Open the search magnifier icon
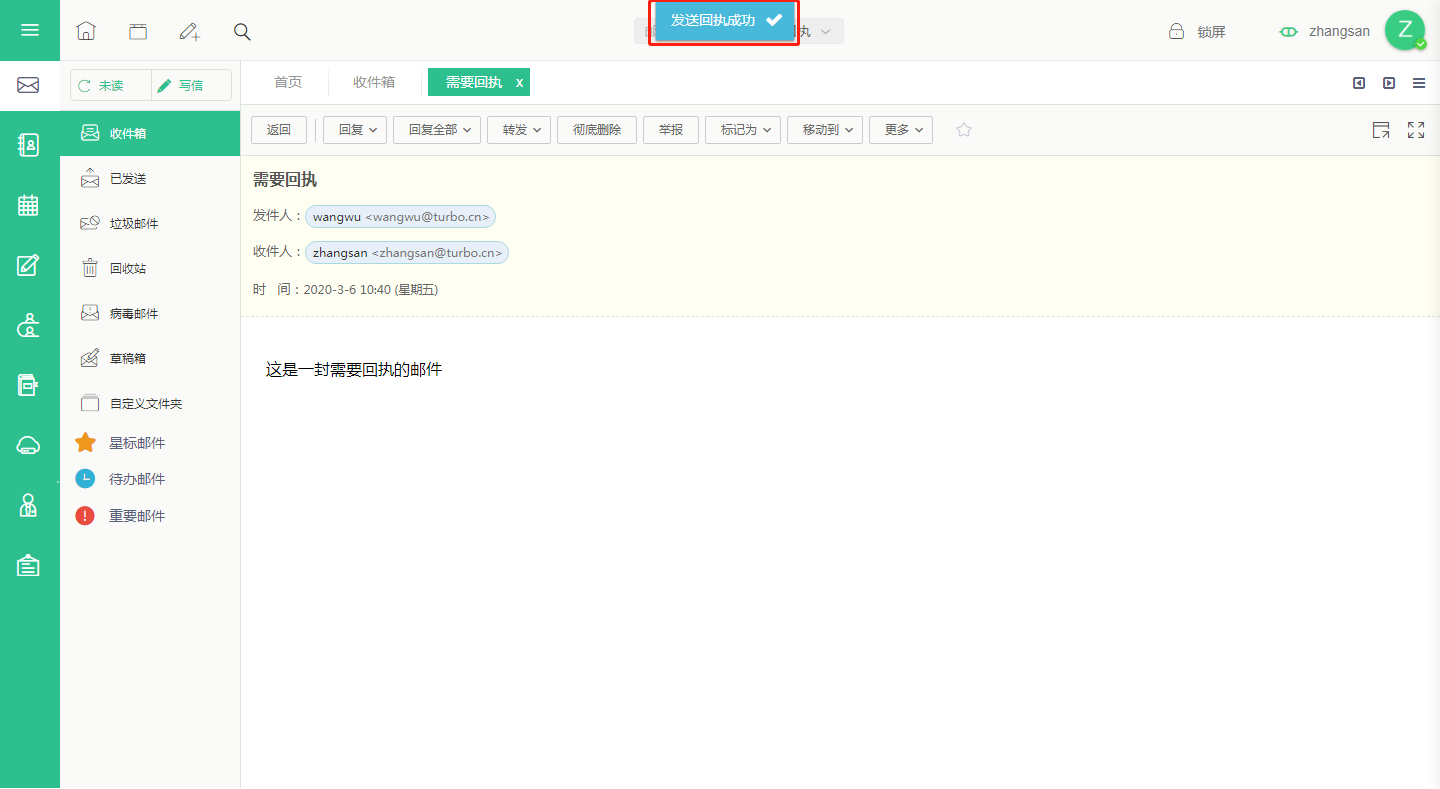1440x789 pixels. point(242,31)
